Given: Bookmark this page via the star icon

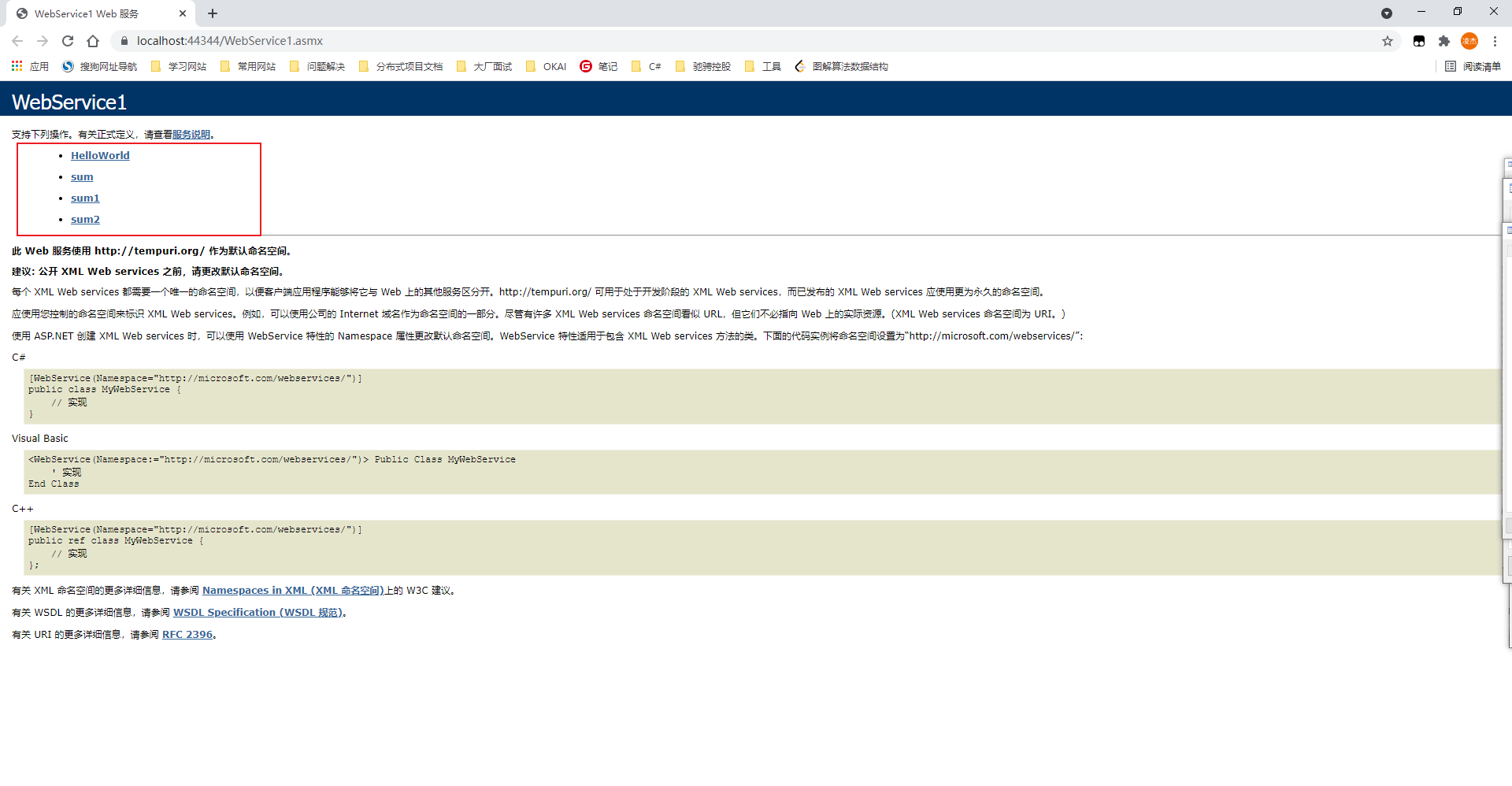Looking at the screenshot, I should [1388, 40].
